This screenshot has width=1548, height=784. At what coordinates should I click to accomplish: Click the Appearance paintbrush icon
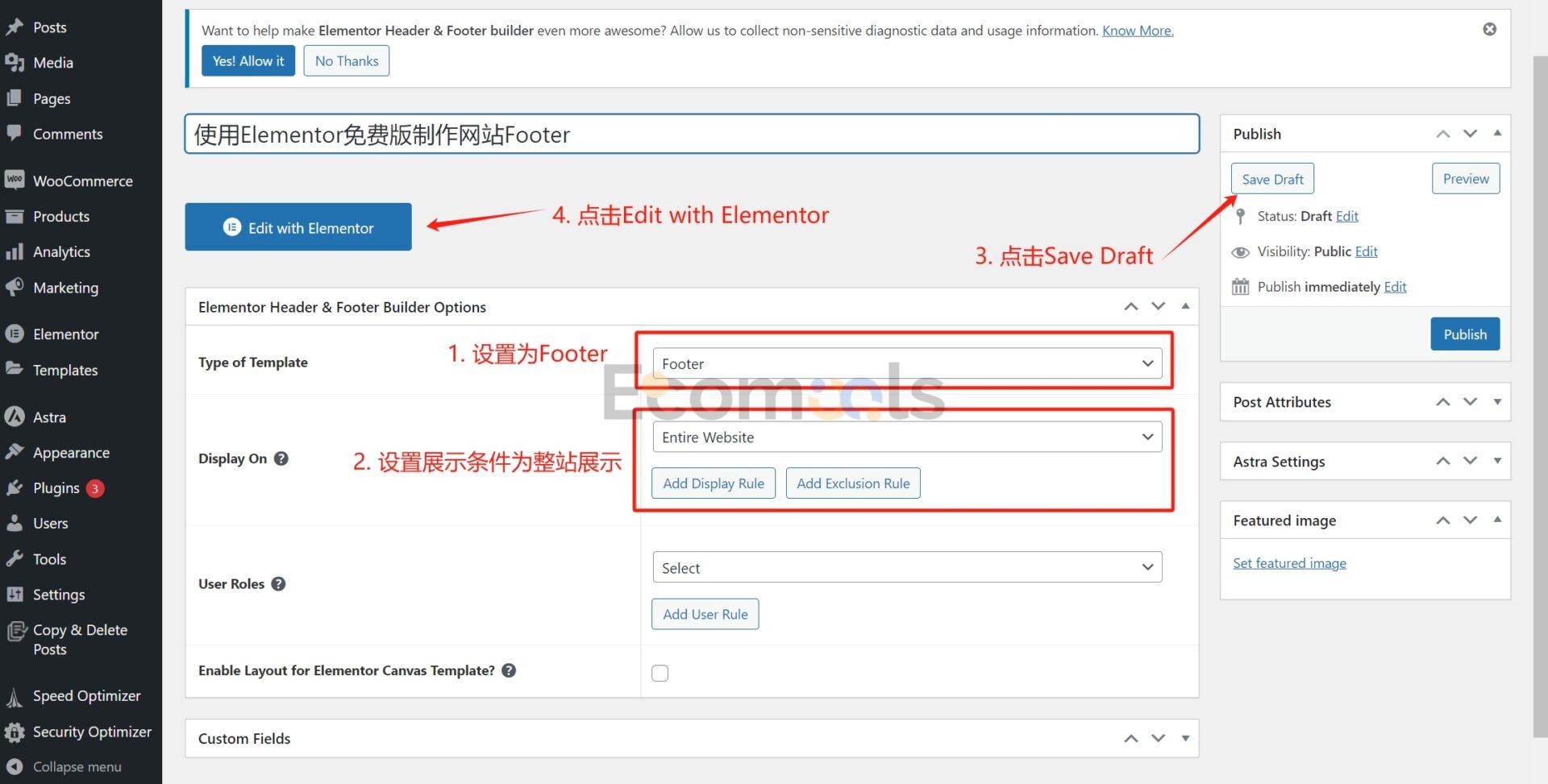coord(15,452)
